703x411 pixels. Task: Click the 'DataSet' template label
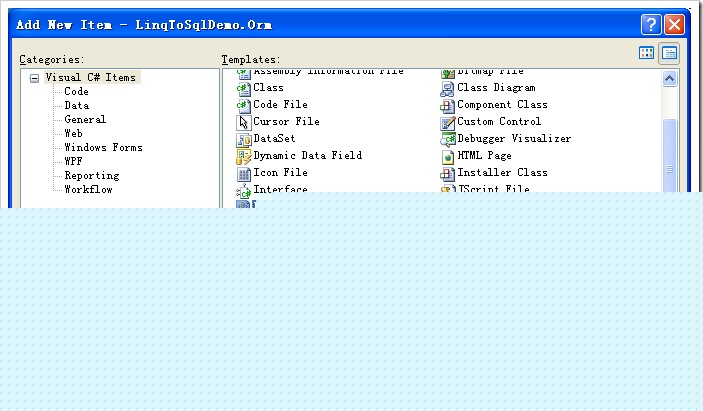[x=274, y=138]
